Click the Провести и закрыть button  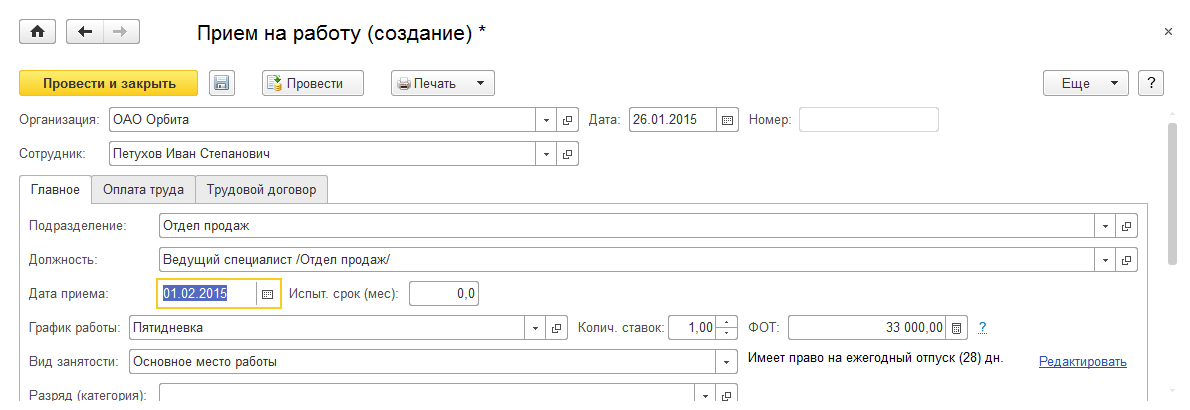click(109, 83)
